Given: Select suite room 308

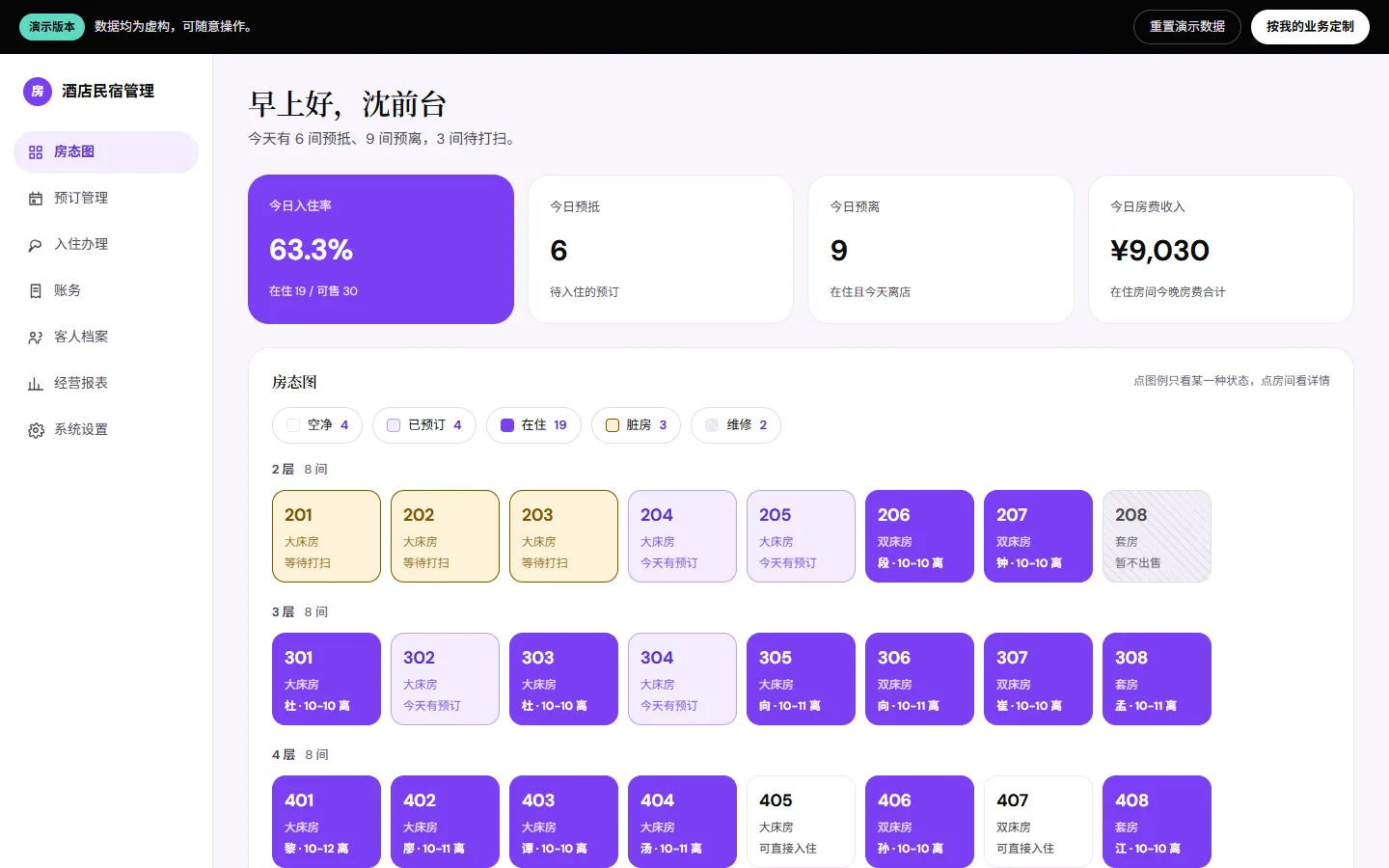Looking at the screenshot, I should [x=1157, y=679].
